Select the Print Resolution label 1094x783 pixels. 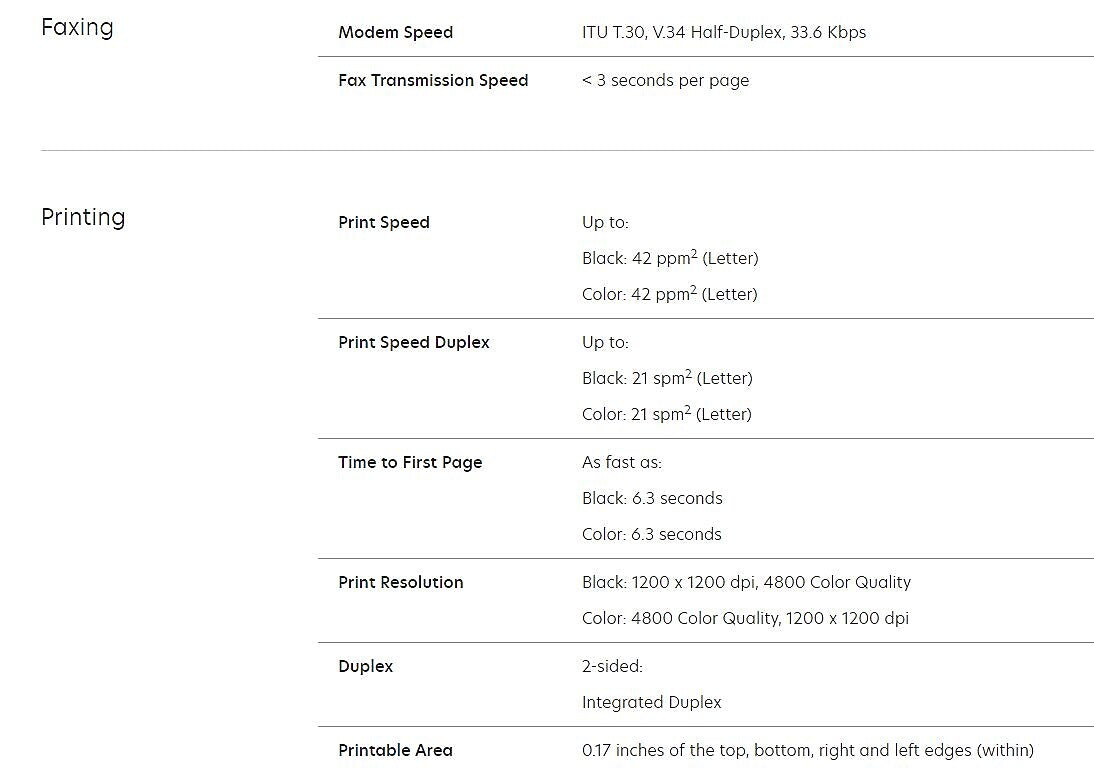click(x=401, y=582)
